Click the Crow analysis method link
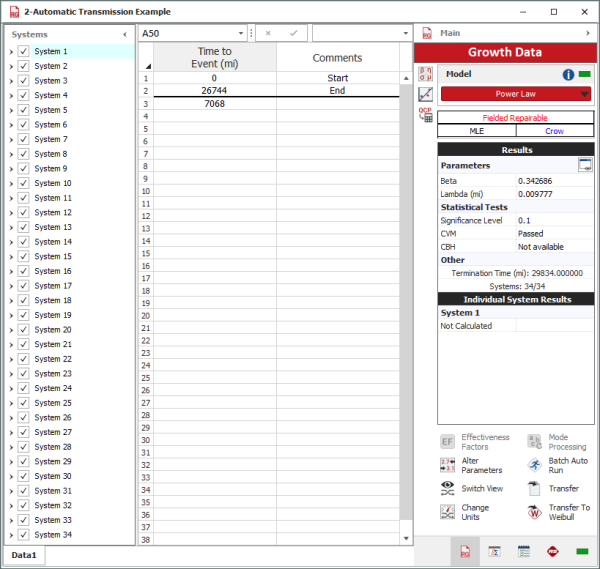The image size is (600, 569). 555,130
